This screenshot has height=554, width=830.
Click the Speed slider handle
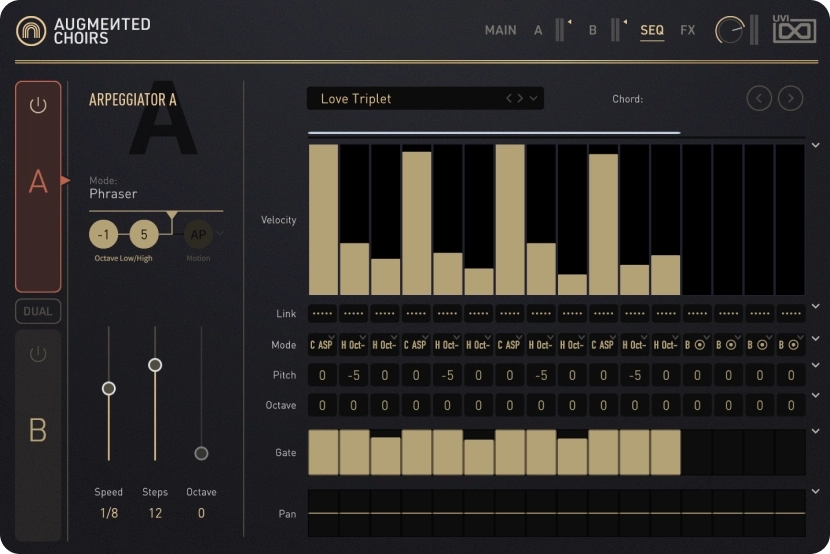[x=109, y=388]
